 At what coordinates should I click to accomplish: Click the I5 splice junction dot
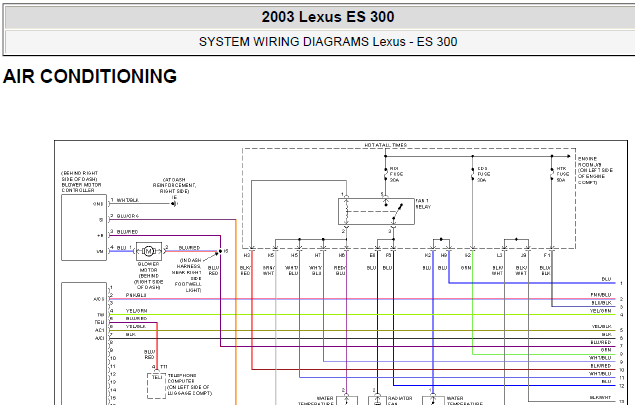(x=220, y=252)
